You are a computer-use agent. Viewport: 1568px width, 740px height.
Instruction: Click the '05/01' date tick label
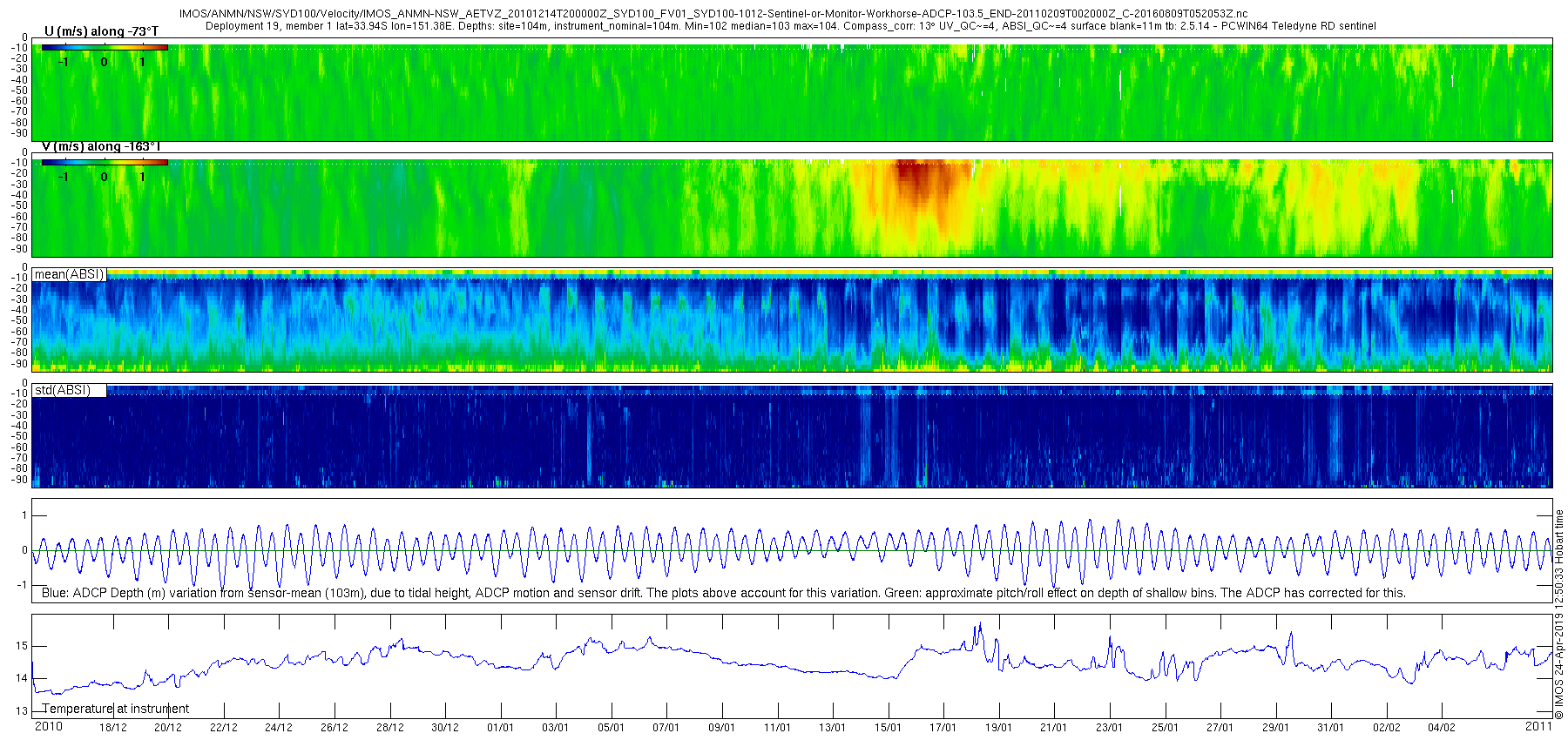tap(611, 728)
